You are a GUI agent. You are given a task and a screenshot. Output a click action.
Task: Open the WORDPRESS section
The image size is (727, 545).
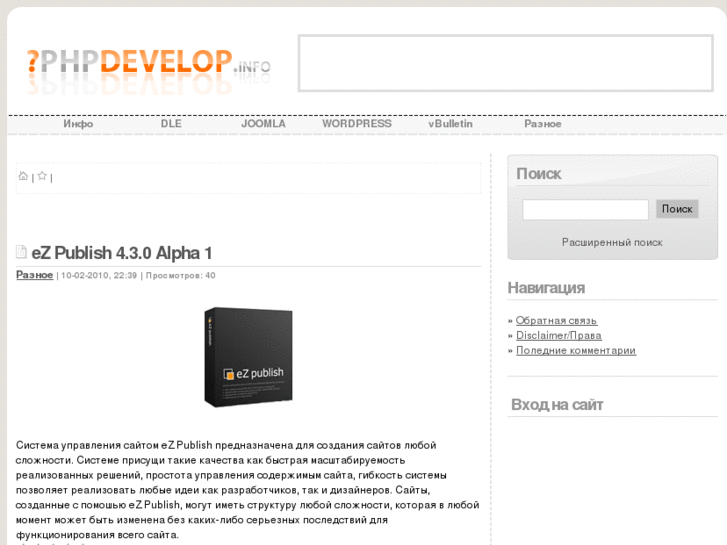tap(357, 124)
